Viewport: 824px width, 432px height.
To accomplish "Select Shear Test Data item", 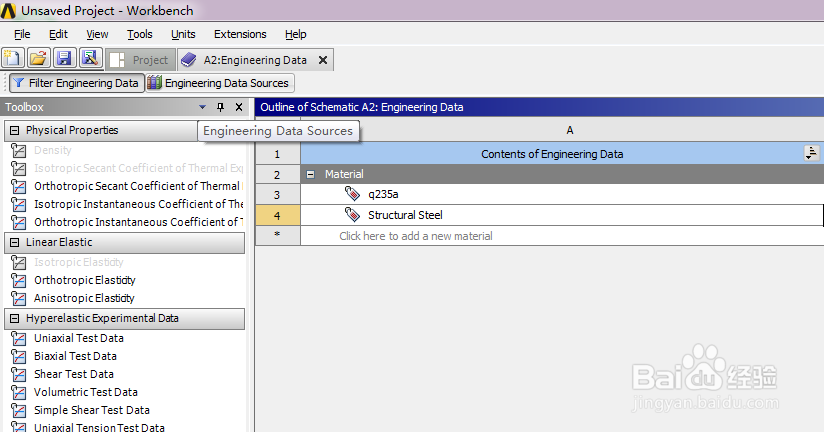I will click(x=74, y=374).
